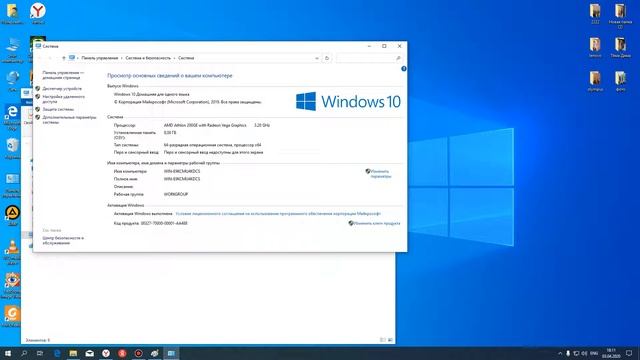The height and width of the screenshot is (360, 640).
Task: Launch Edge from the taskbar
Action: coord(57,353)
